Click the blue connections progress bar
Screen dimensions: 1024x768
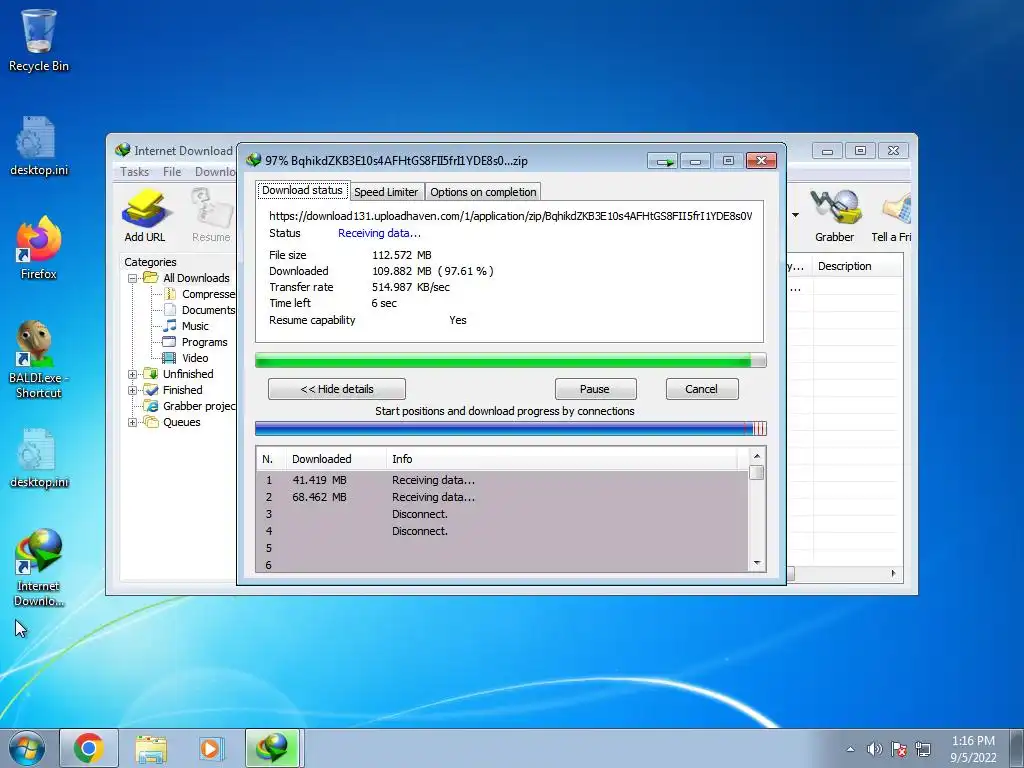coord(511,429)
